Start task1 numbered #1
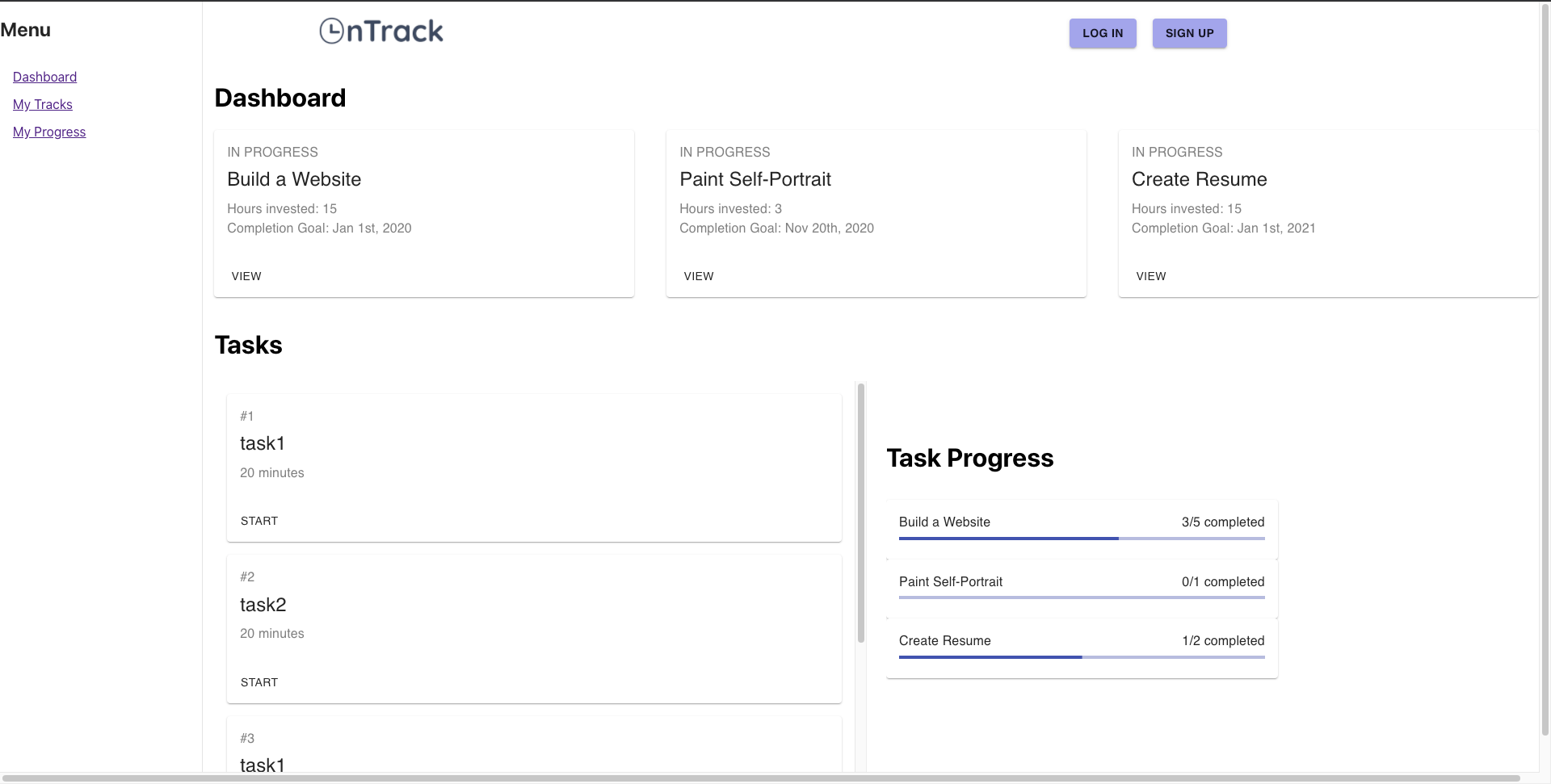Image resolution: width=1551 pixels, height=784 pixels. (x=259, y=521)
